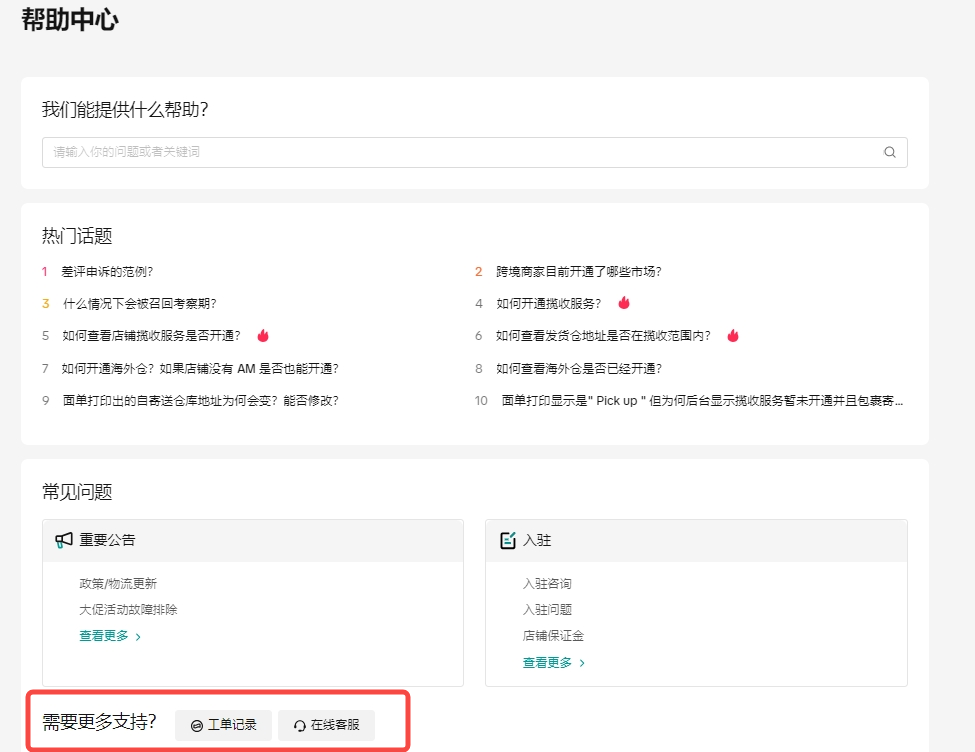Select 政策/物流更新 category

click(x=118, y=584)
